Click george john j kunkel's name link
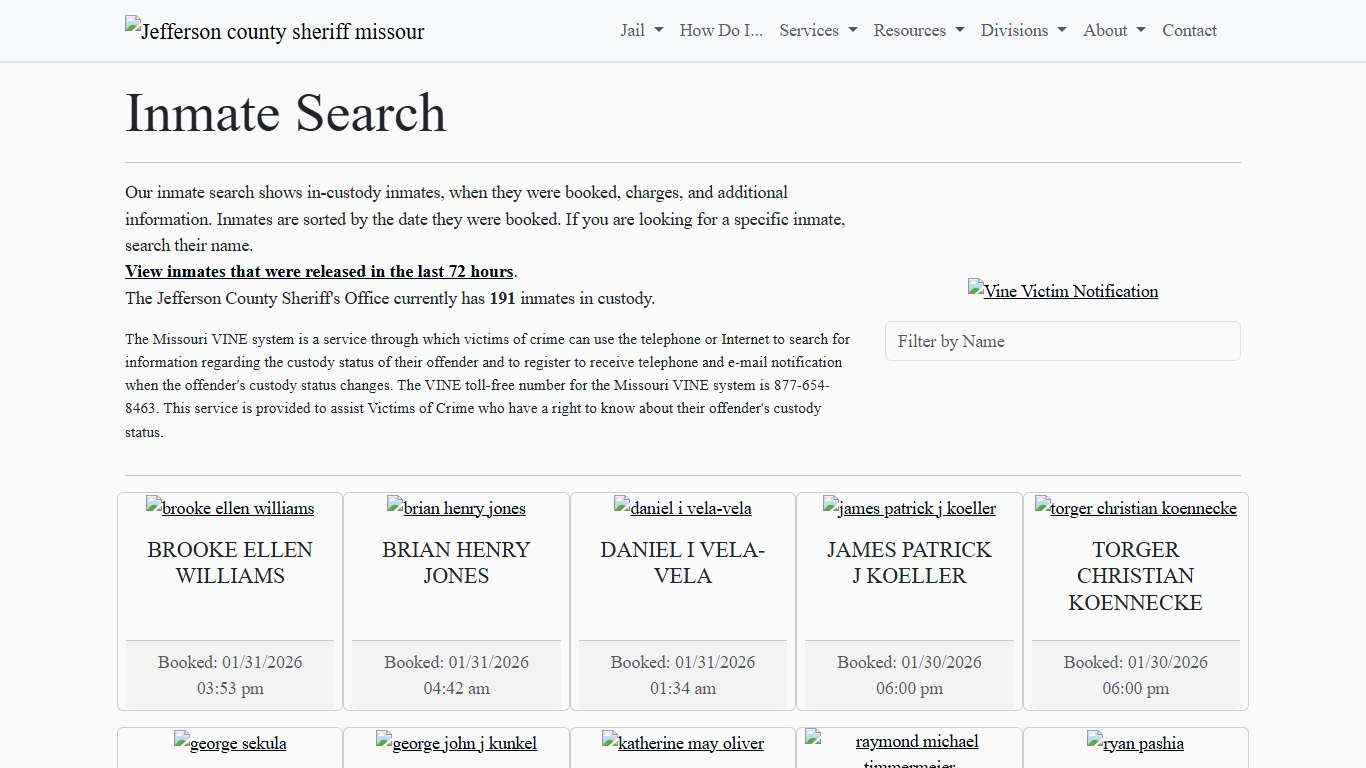 [456, 743]
